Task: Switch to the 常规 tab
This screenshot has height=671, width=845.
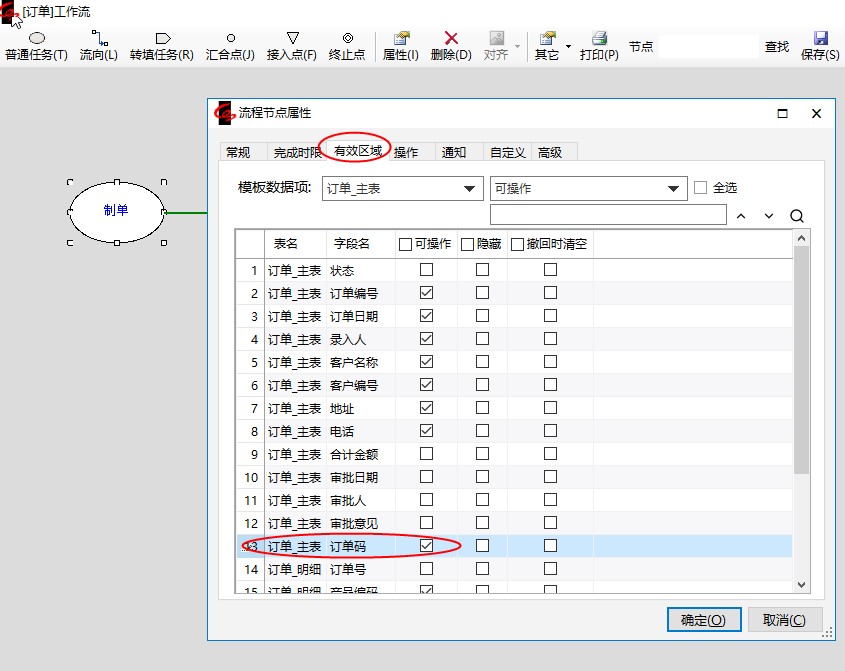Action: click(238, 152)
